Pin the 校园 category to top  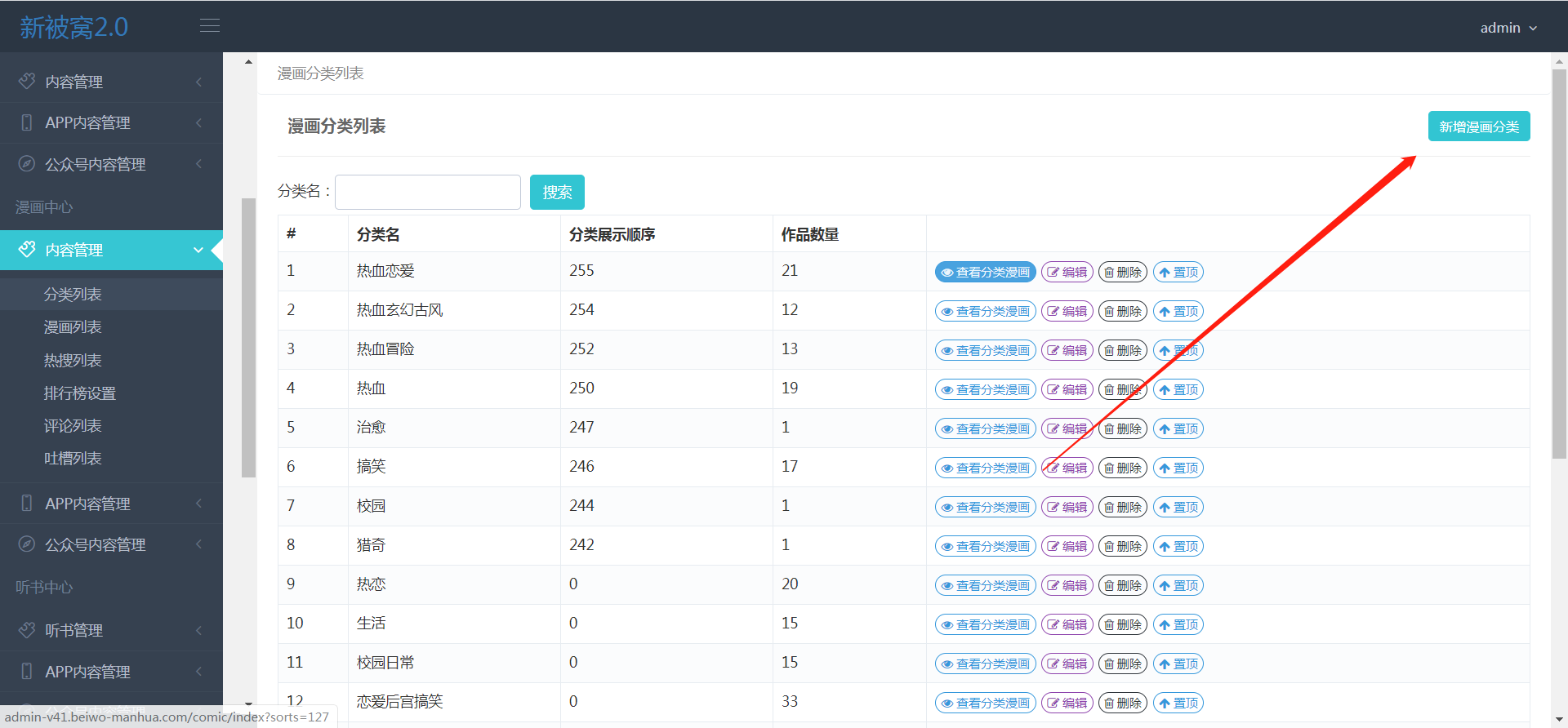point(1178,507)
